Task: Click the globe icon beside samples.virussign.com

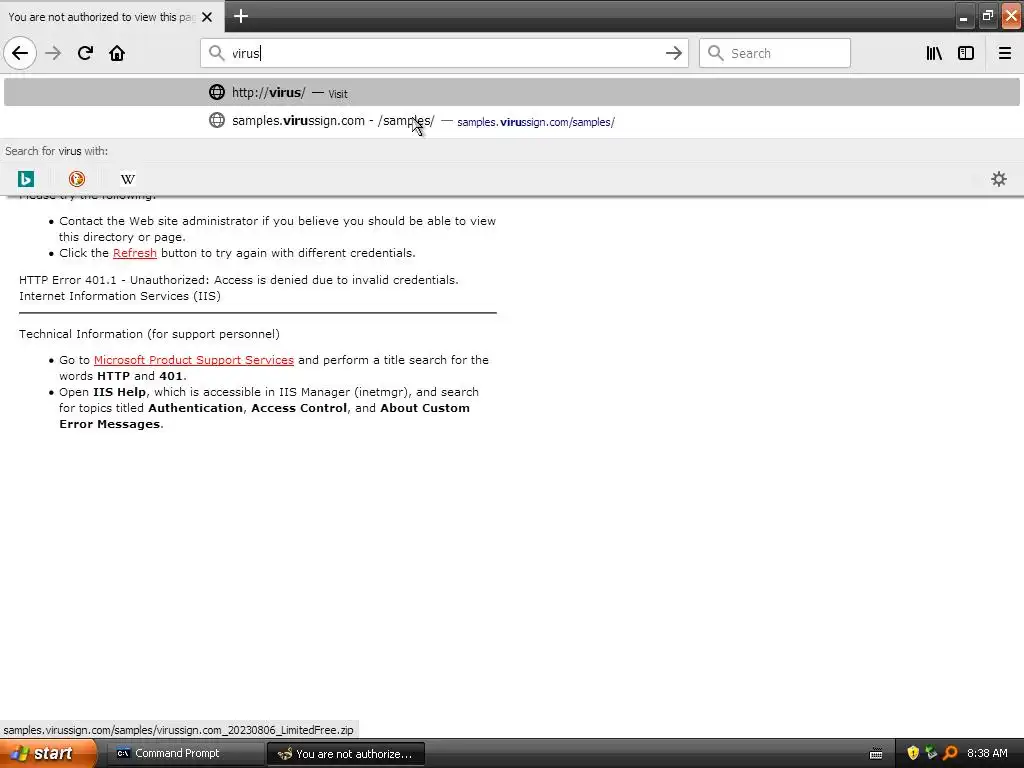Action: click(x=217, y=120)
